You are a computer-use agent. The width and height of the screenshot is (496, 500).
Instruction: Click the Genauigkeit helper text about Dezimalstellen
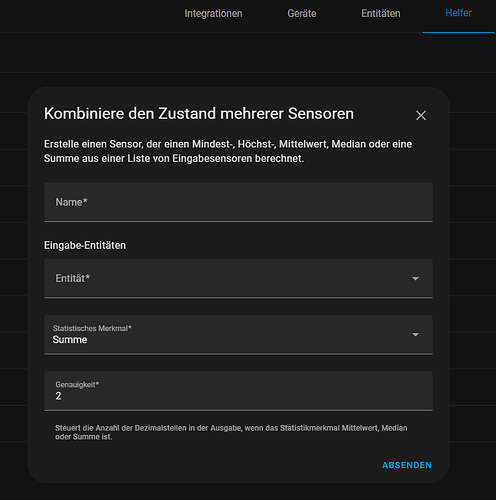[x=231, y=432]
